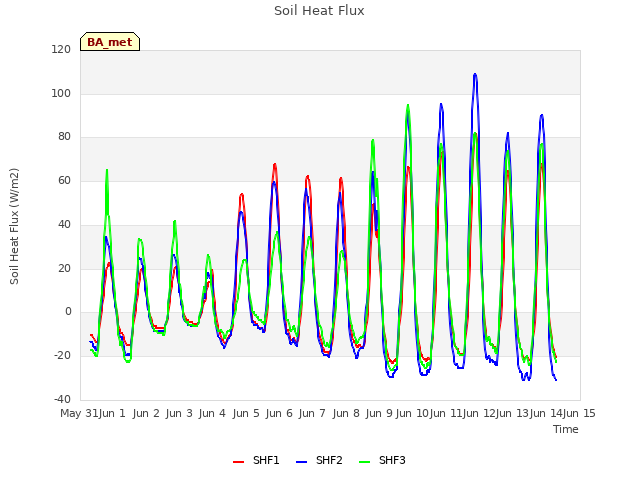Click the May 31 x-axis tick label
The image size is (640, 480).
tap(79, 413)
